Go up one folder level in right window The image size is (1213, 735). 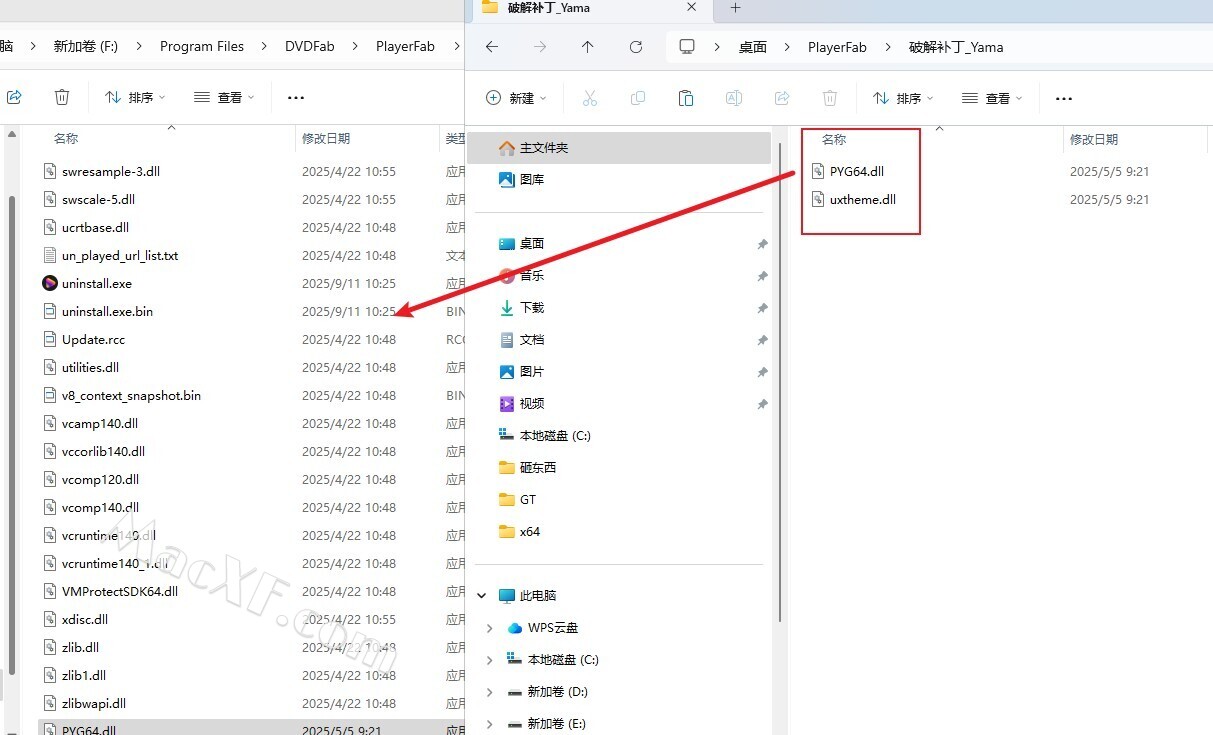(587, 47)
